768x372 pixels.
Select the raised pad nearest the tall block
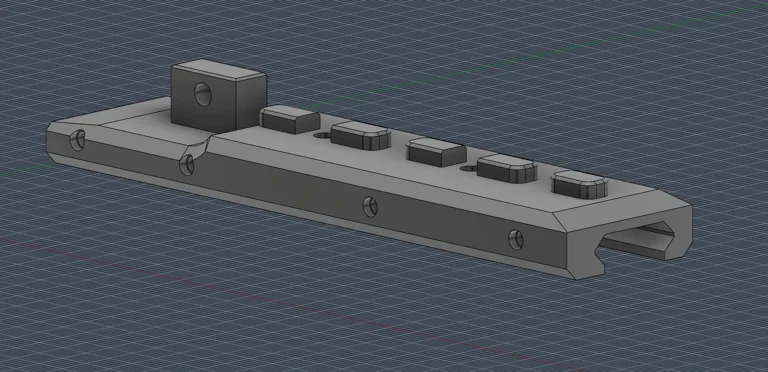click(x=289, y=119)
